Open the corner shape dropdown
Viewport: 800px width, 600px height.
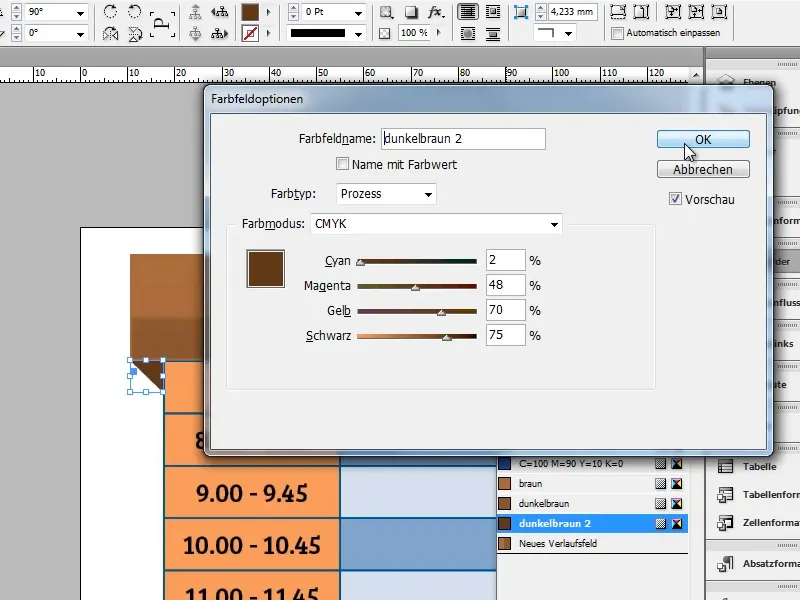coord(568,34)
